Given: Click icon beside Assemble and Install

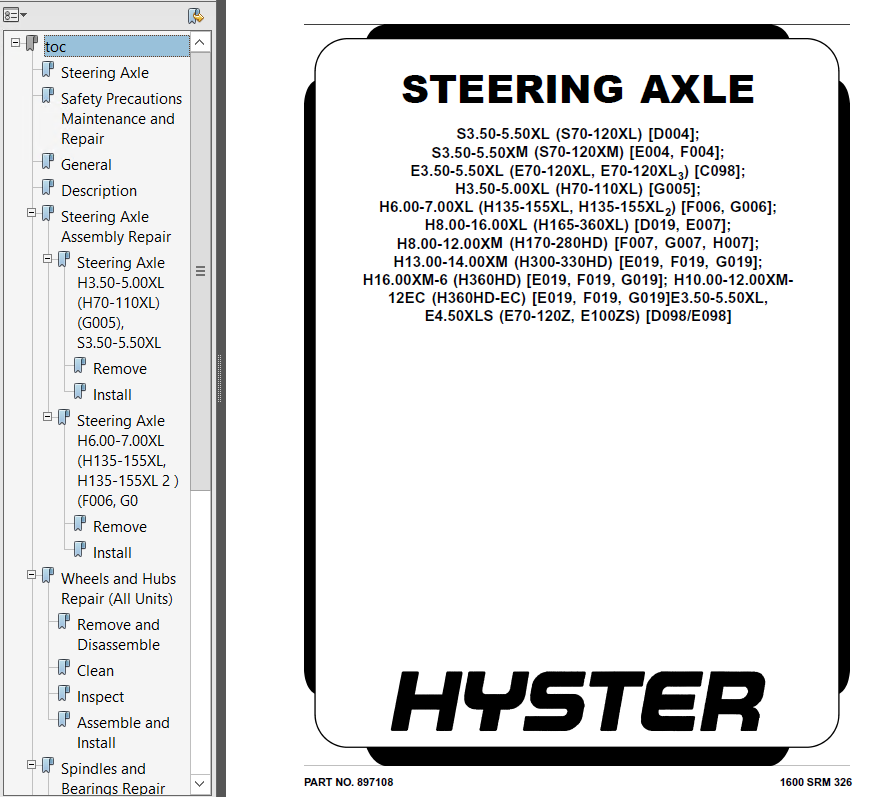Looking at the screenshot, I should (64, 719).
